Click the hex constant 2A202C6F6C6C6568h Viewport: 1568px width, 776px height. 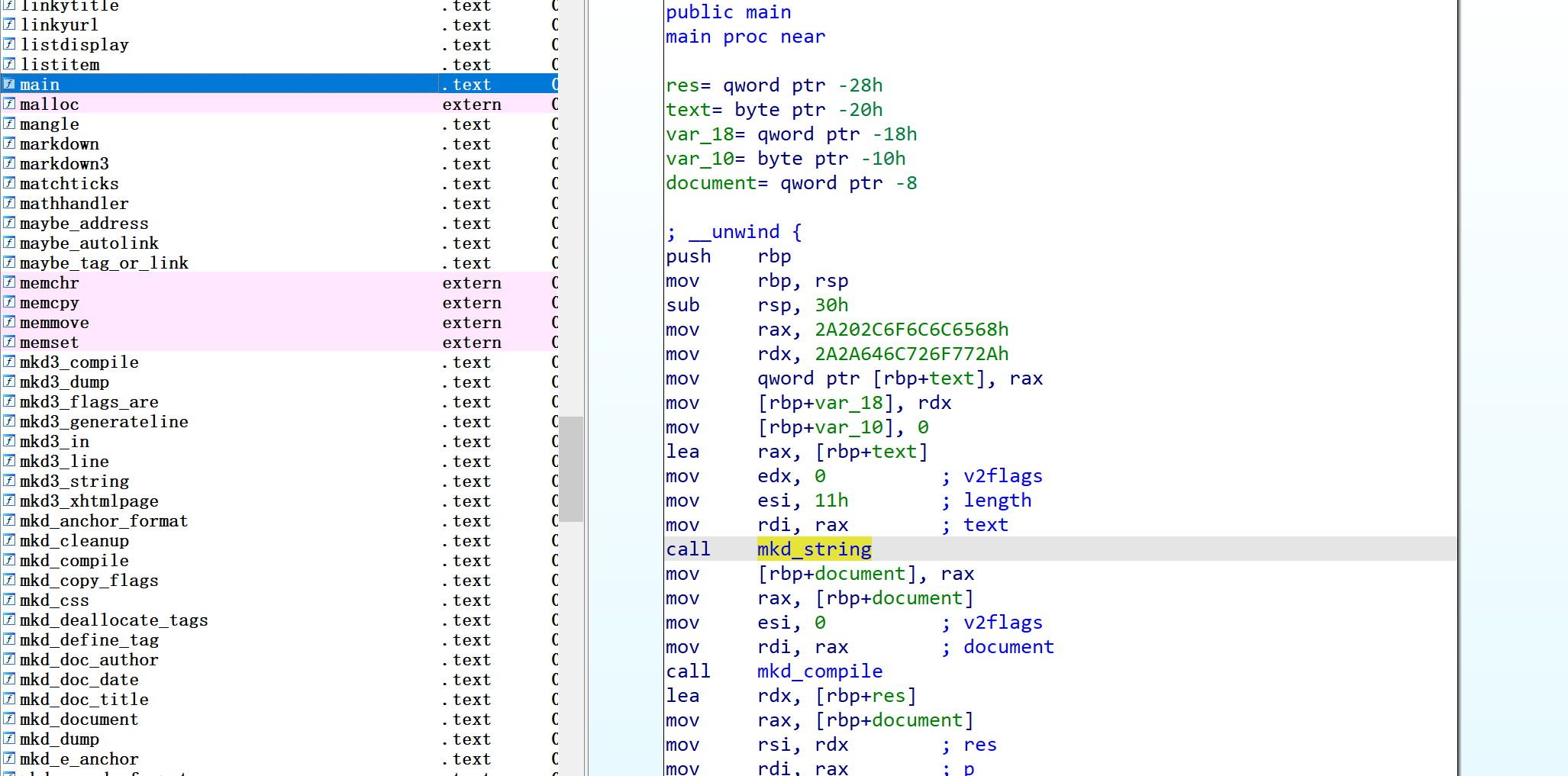click(911, 330)
